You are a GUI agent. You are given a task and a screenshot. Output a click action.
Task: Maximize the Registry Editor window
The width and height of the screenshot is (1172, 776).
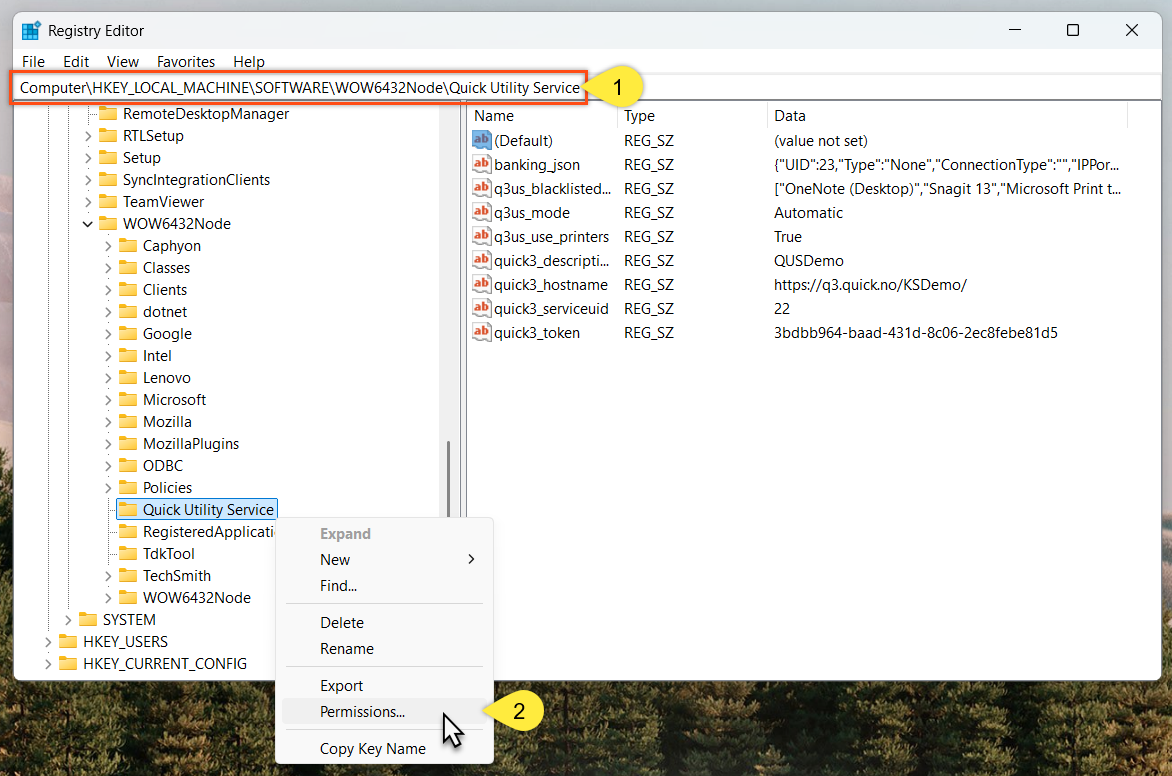point(1073,30)
